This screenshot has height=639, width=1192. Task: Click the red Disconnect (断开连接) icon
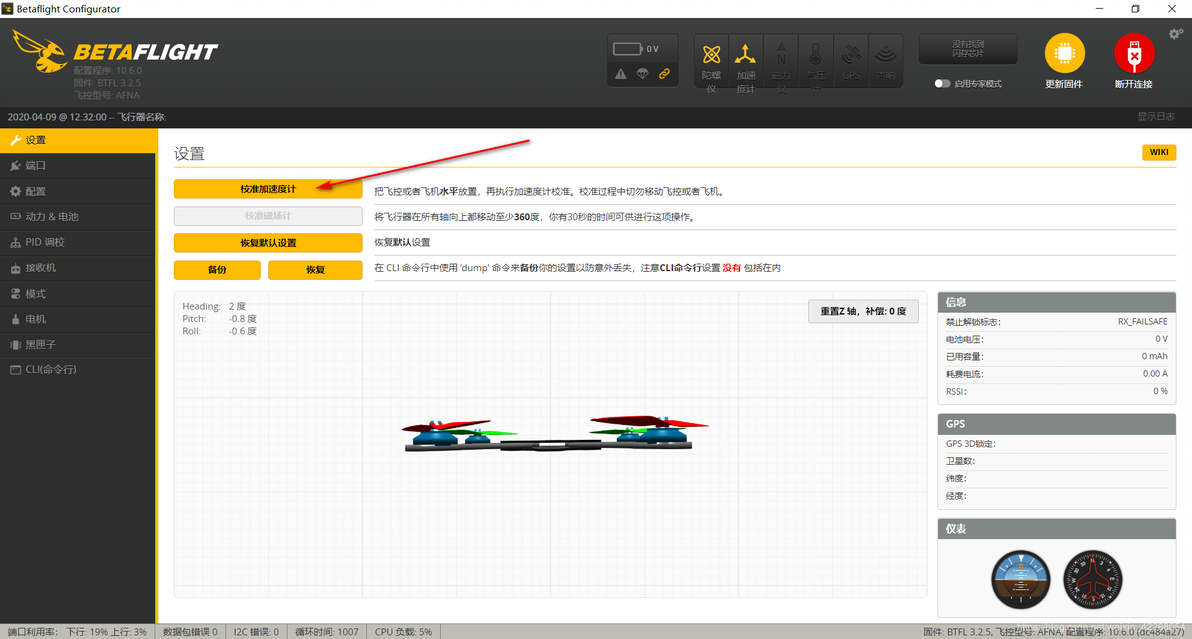tap(1133, 53)
